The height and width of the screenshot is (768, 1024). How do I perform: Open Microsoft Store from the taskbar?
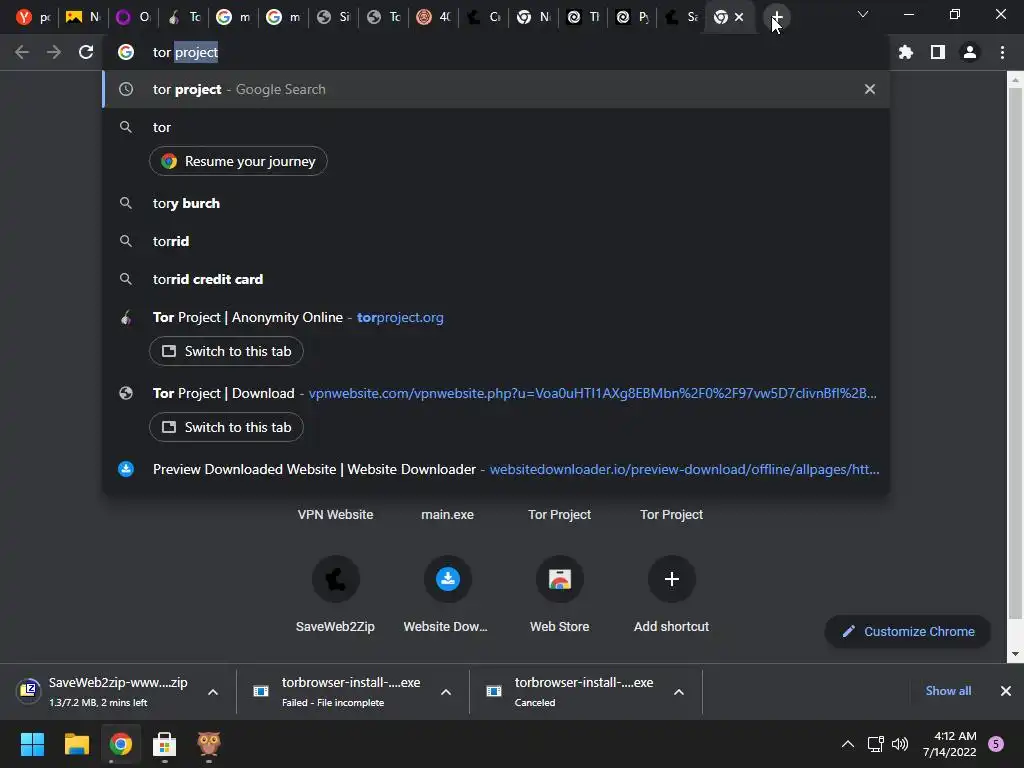click(165, 744)
